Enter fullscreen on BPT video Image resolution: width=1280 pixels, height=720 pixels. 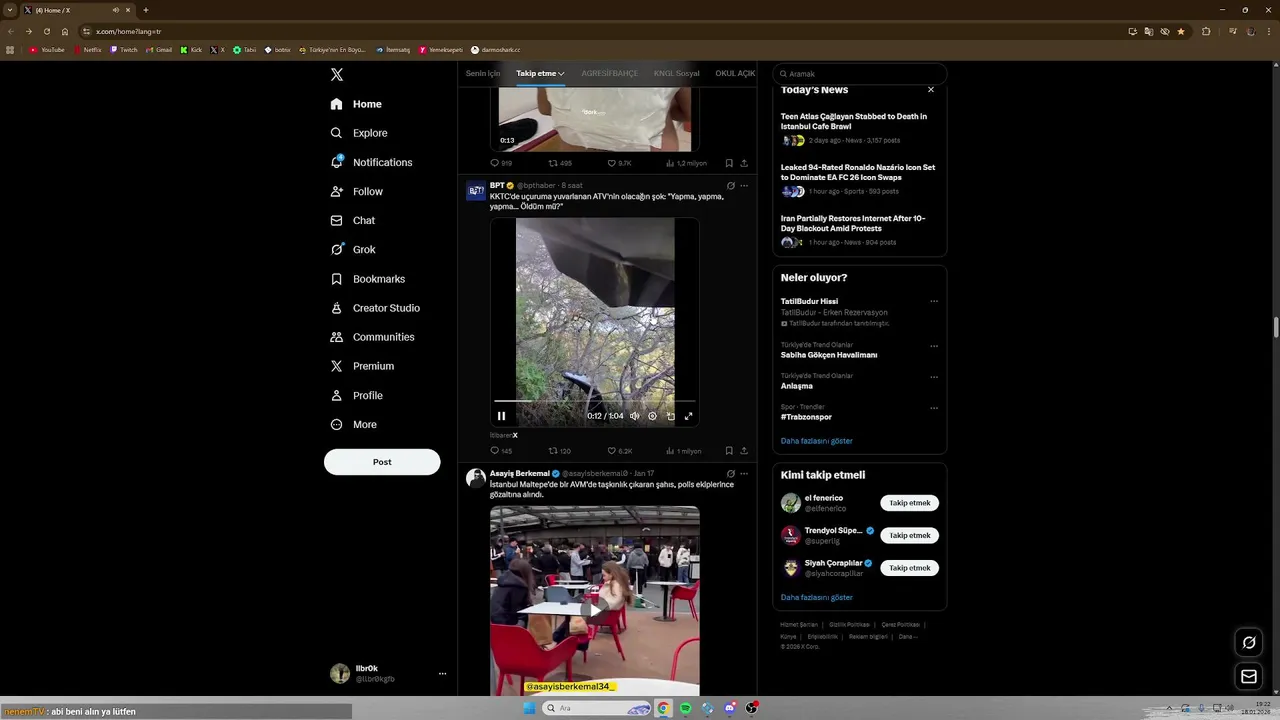tap(688, 416)
